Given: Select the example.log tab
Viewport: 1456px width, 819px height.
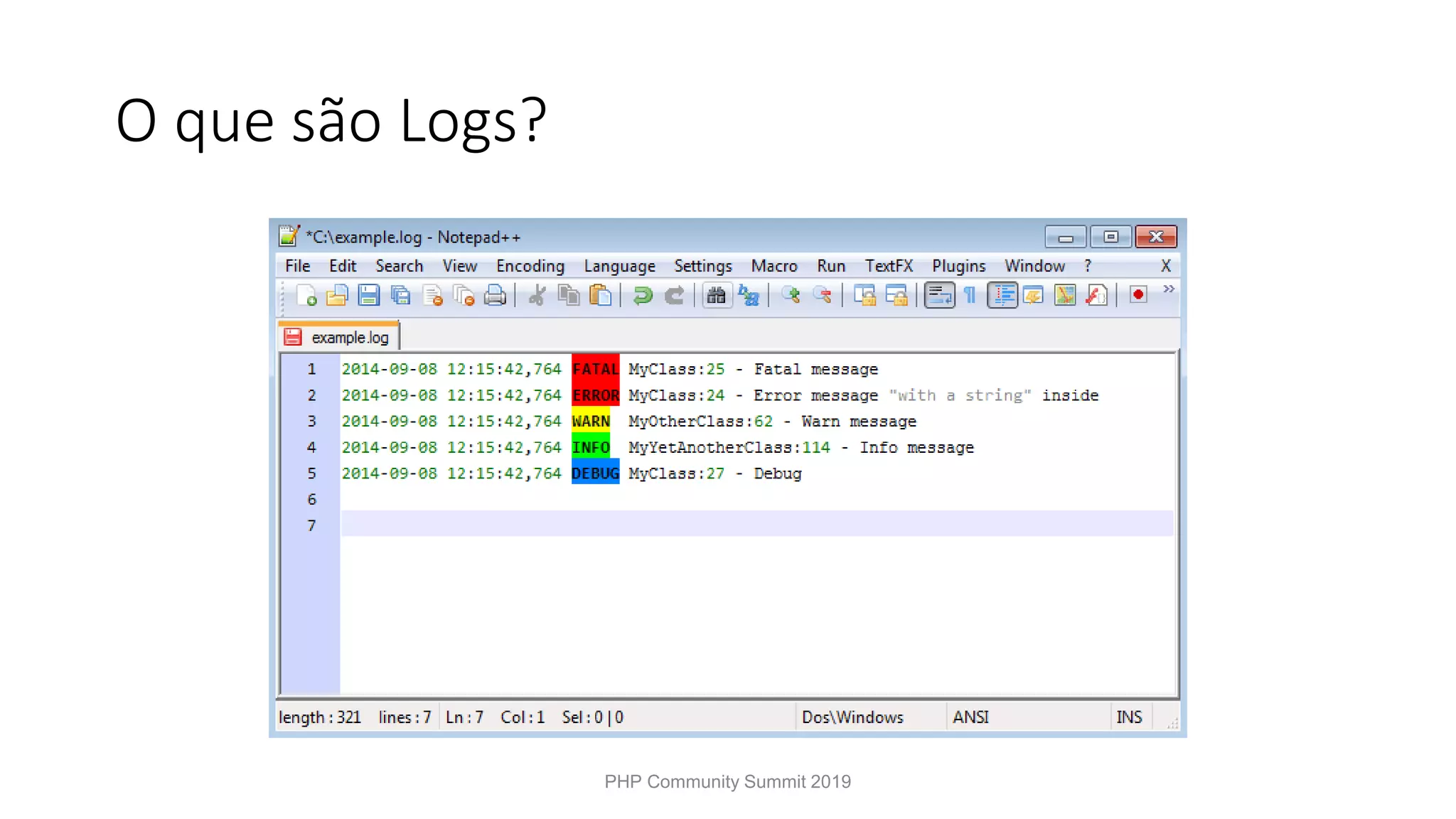Looking at the screenshot, I should (x=339, y=337).
